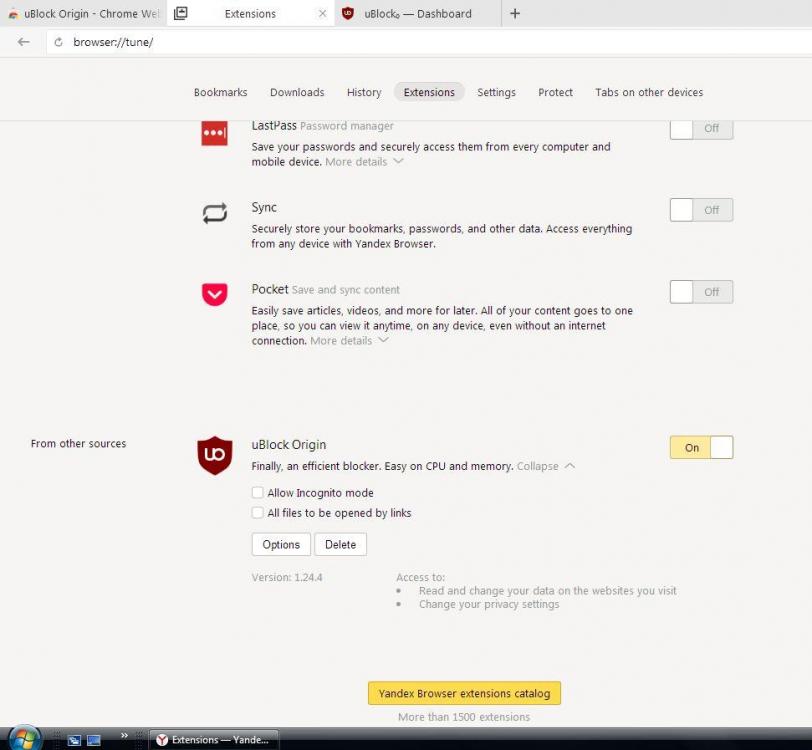The width and height of the screenshot is (812, 750).
Task: Expand More details for Pocket
Action: pyautogui.click(x=349, y=341)
